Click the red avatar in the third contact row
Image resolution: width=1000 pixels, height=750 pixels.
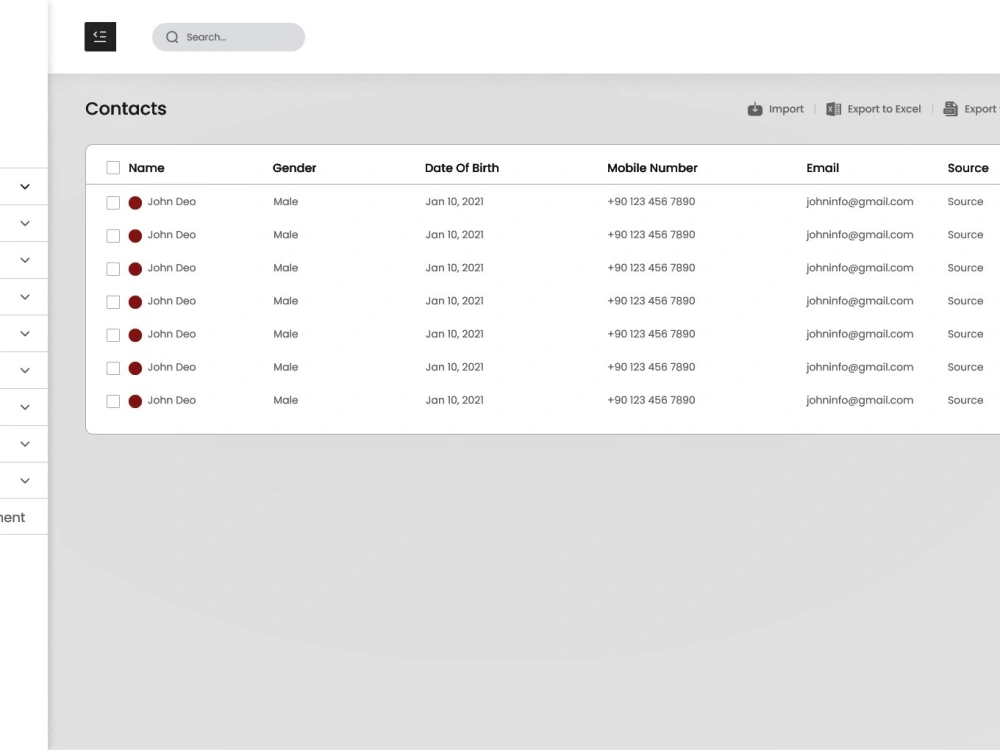pos(135,269)
